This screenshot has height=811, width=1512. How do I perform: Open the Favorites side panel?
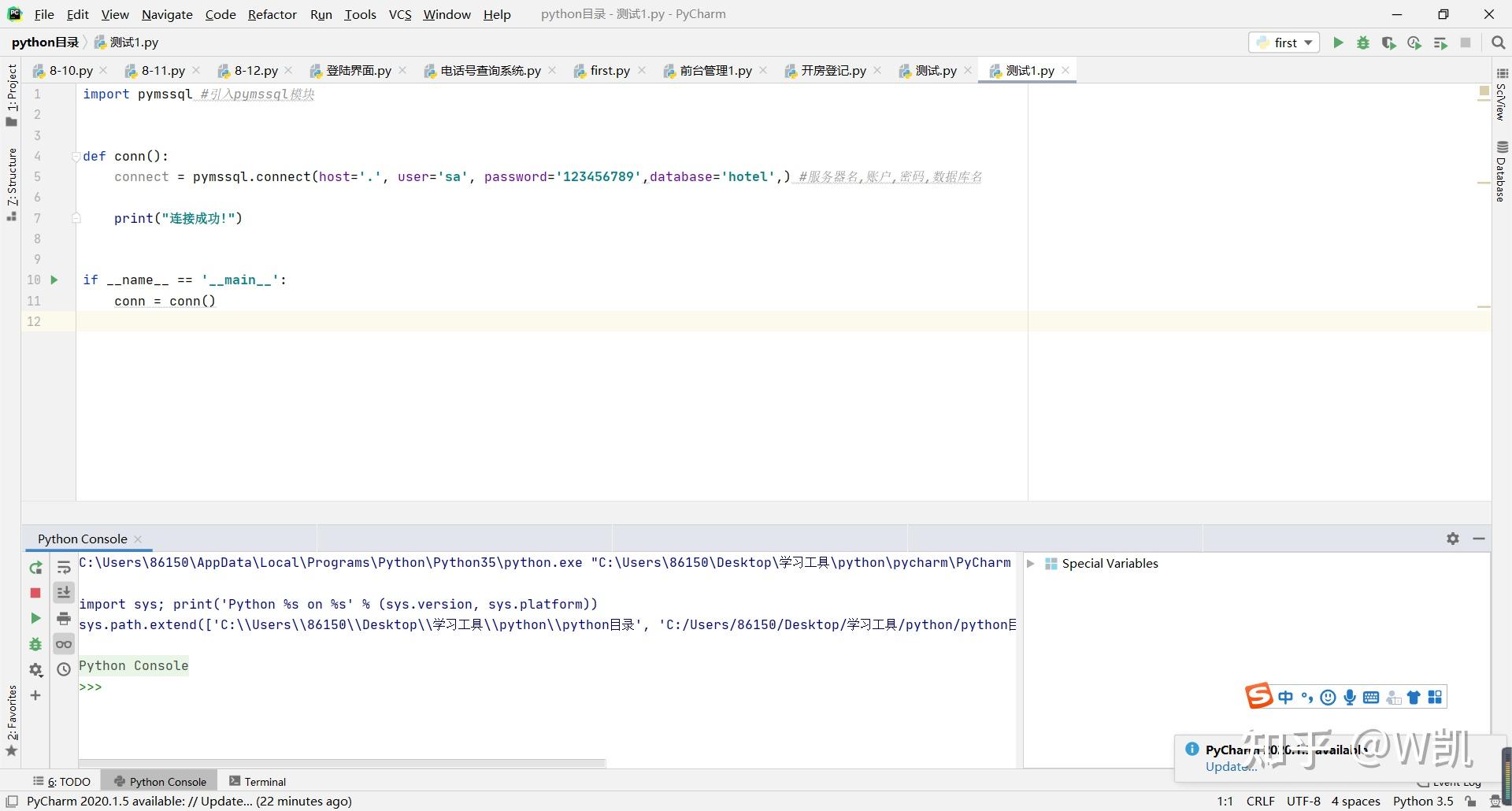click(x=12, y=720)
